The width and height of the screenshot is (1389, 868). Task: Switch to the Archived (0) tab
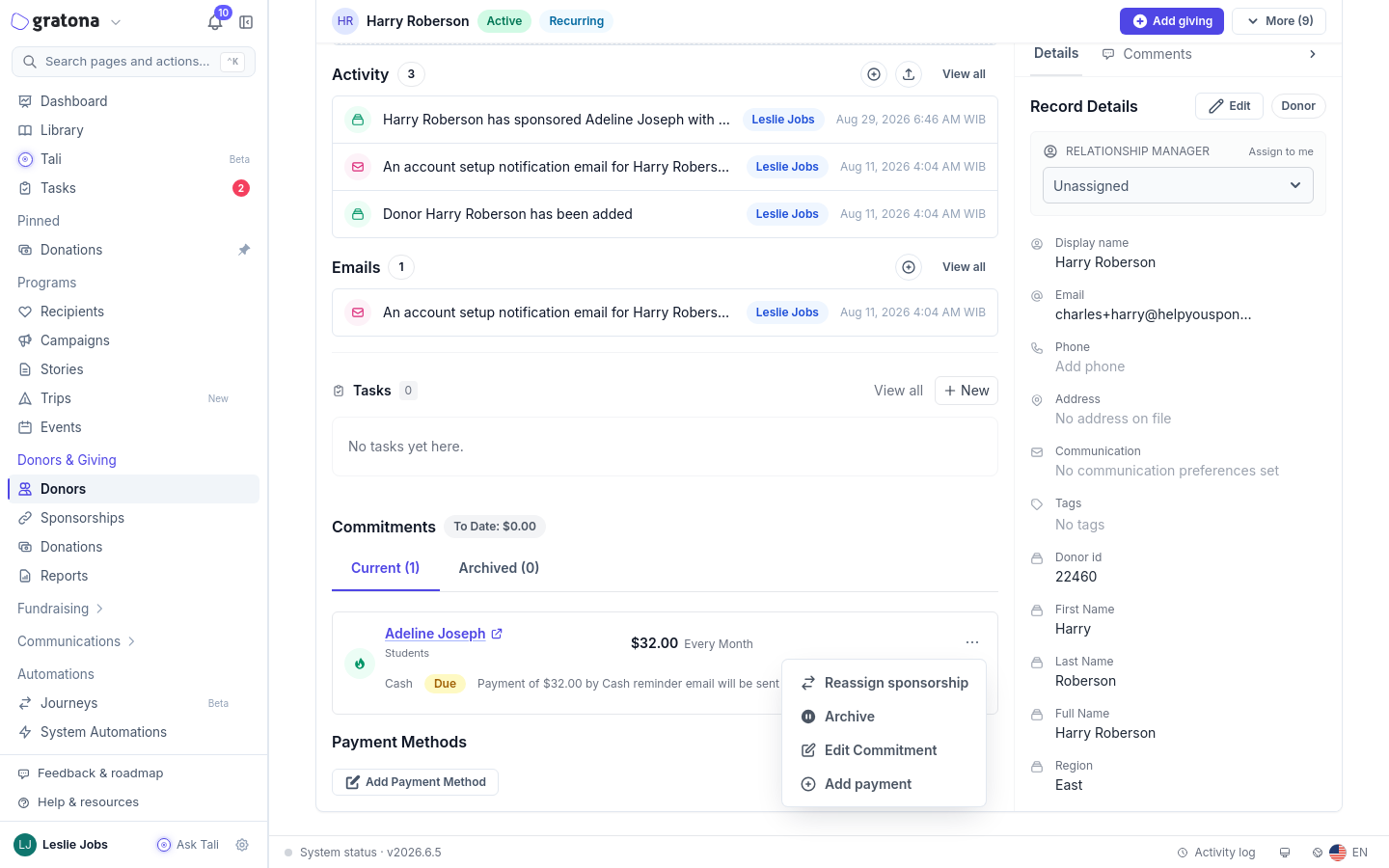499,568
